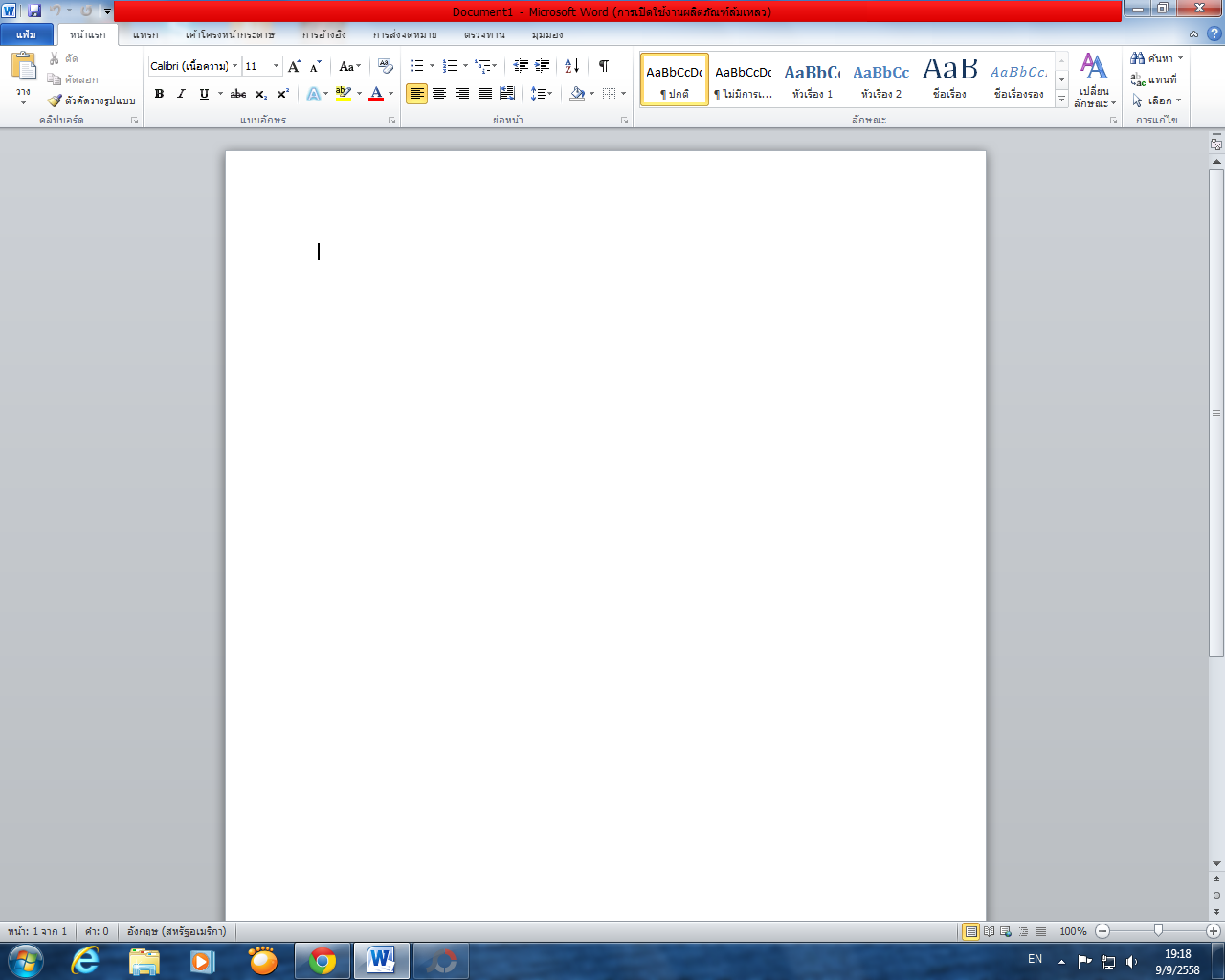Open line spacing dropdown
Viewport: 1225px width, 980px height.
point(542,94)
